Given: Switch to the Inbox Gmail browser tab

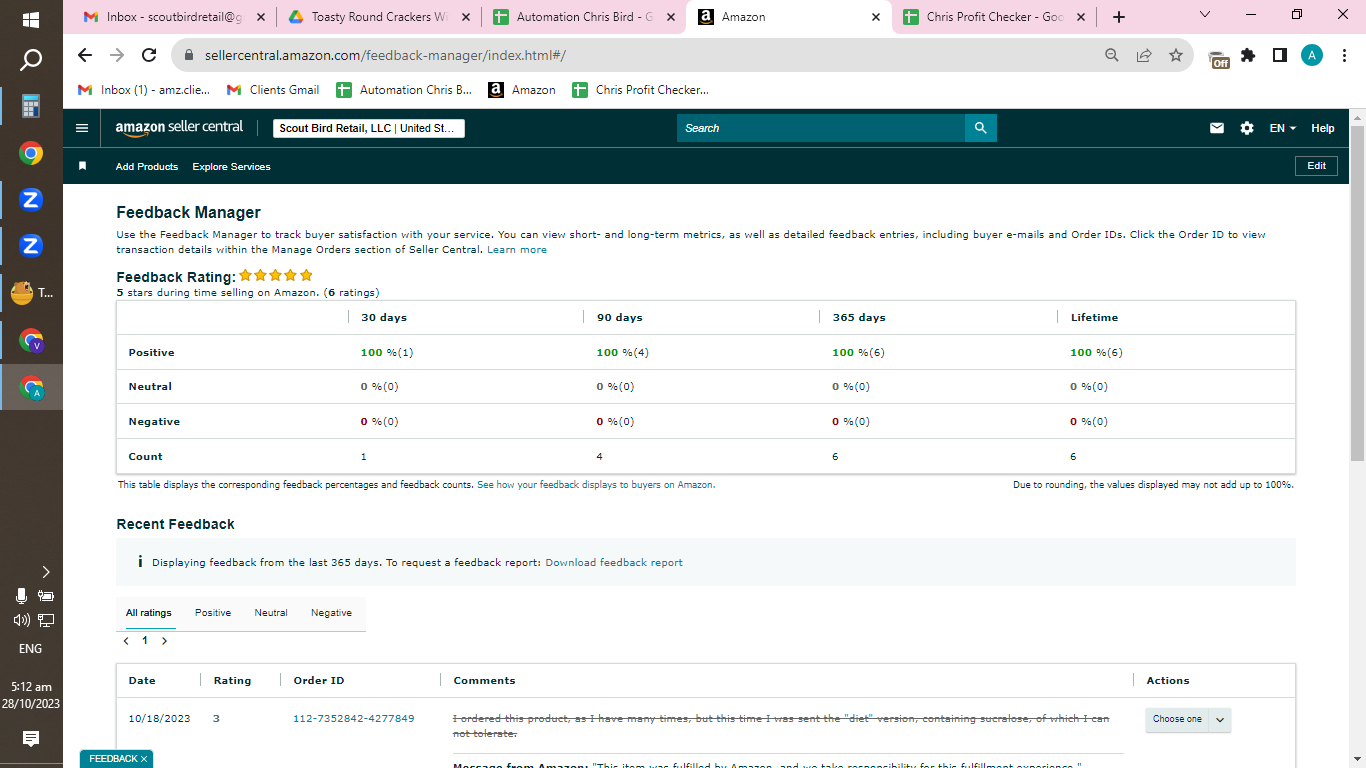Looking at the screenshot, I should point(172,17).
